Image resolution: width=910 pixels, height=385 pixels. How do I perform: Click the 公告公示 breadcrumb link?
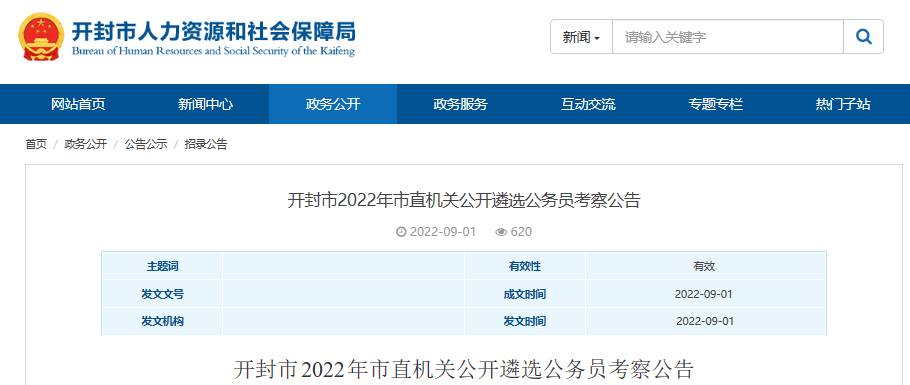(146, 145)
